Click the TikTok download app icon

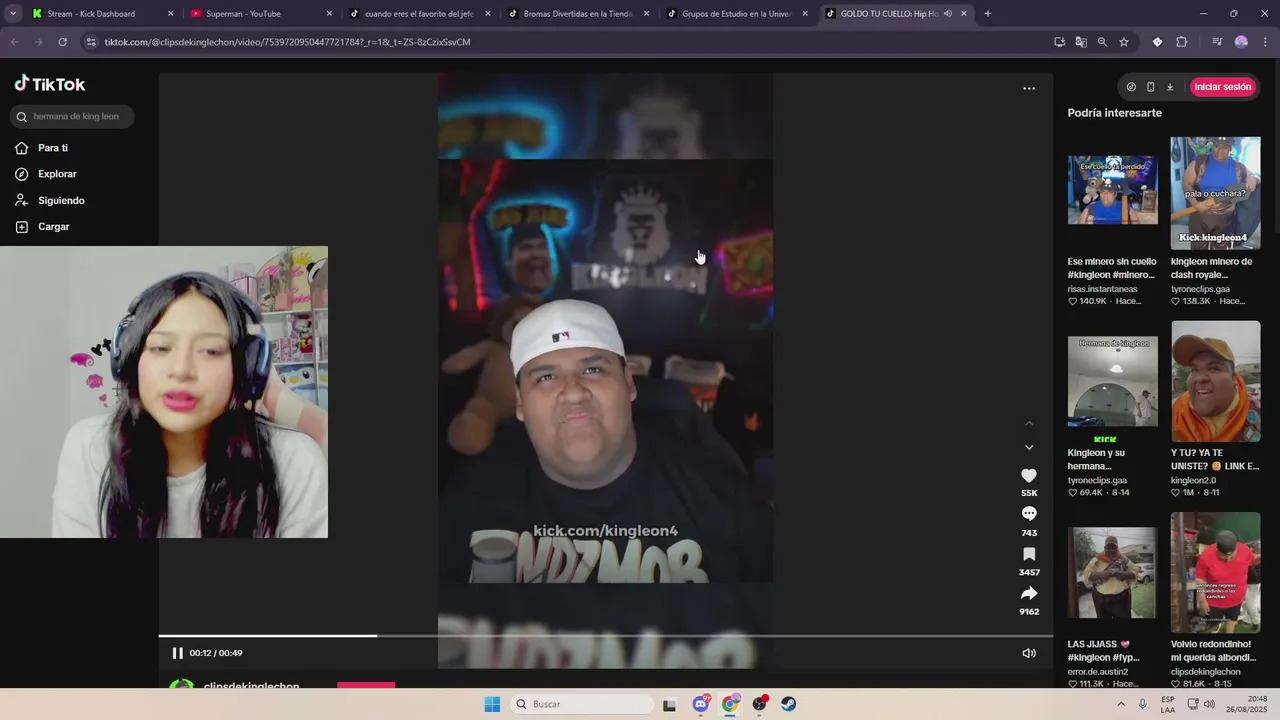tap(1170, 87)
